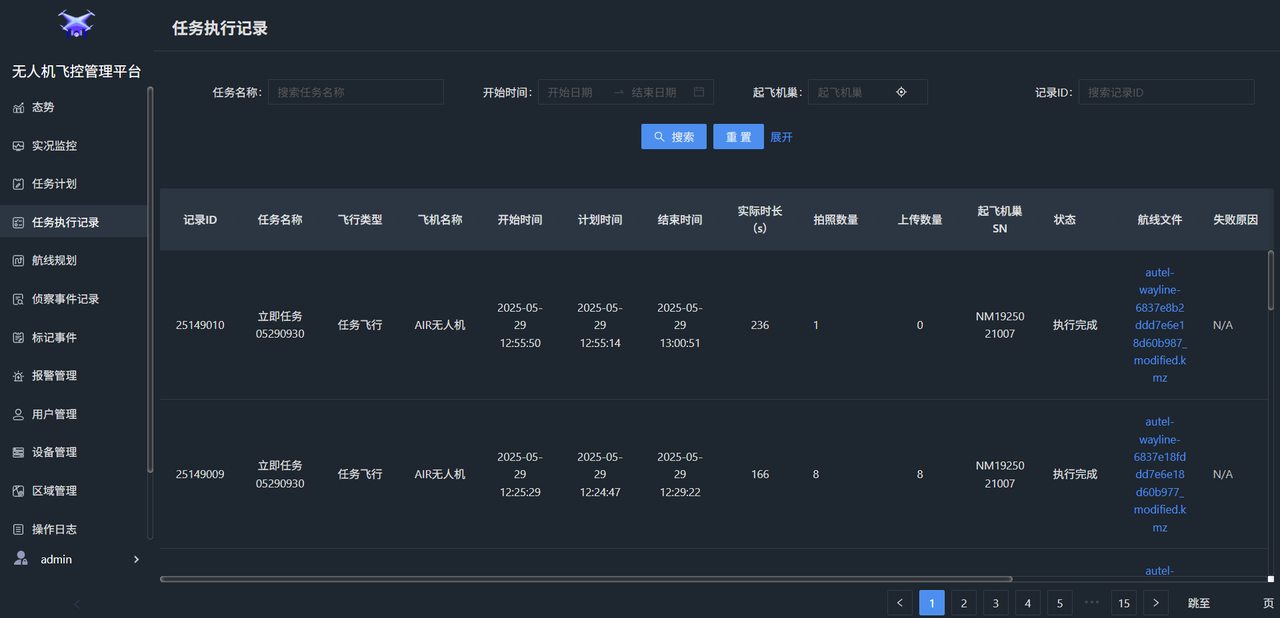Click the 用户管理 sidebar icon
The height and width of the screenshot is (618, 1280).
tap(18, 414)
